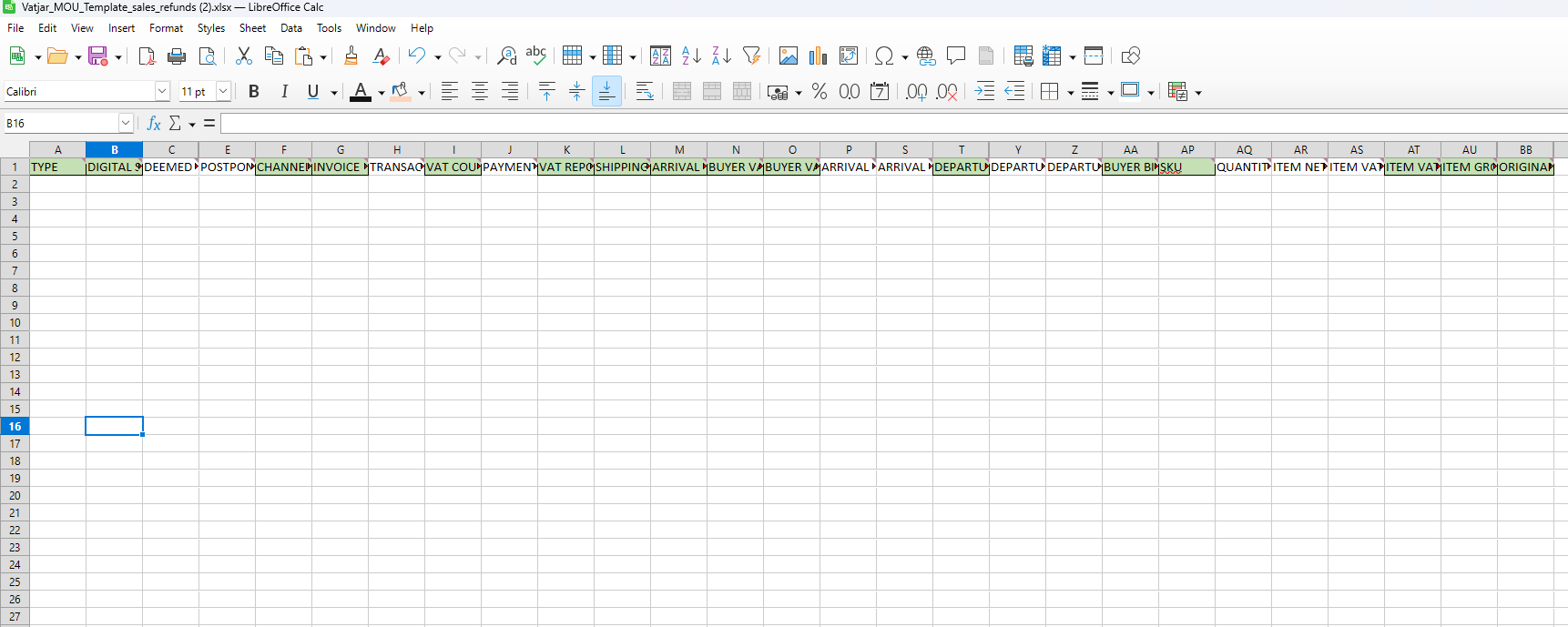This screenshot has width=1568, height=627.
Task: Open the Data menu
Action: [x=291, y=28]
